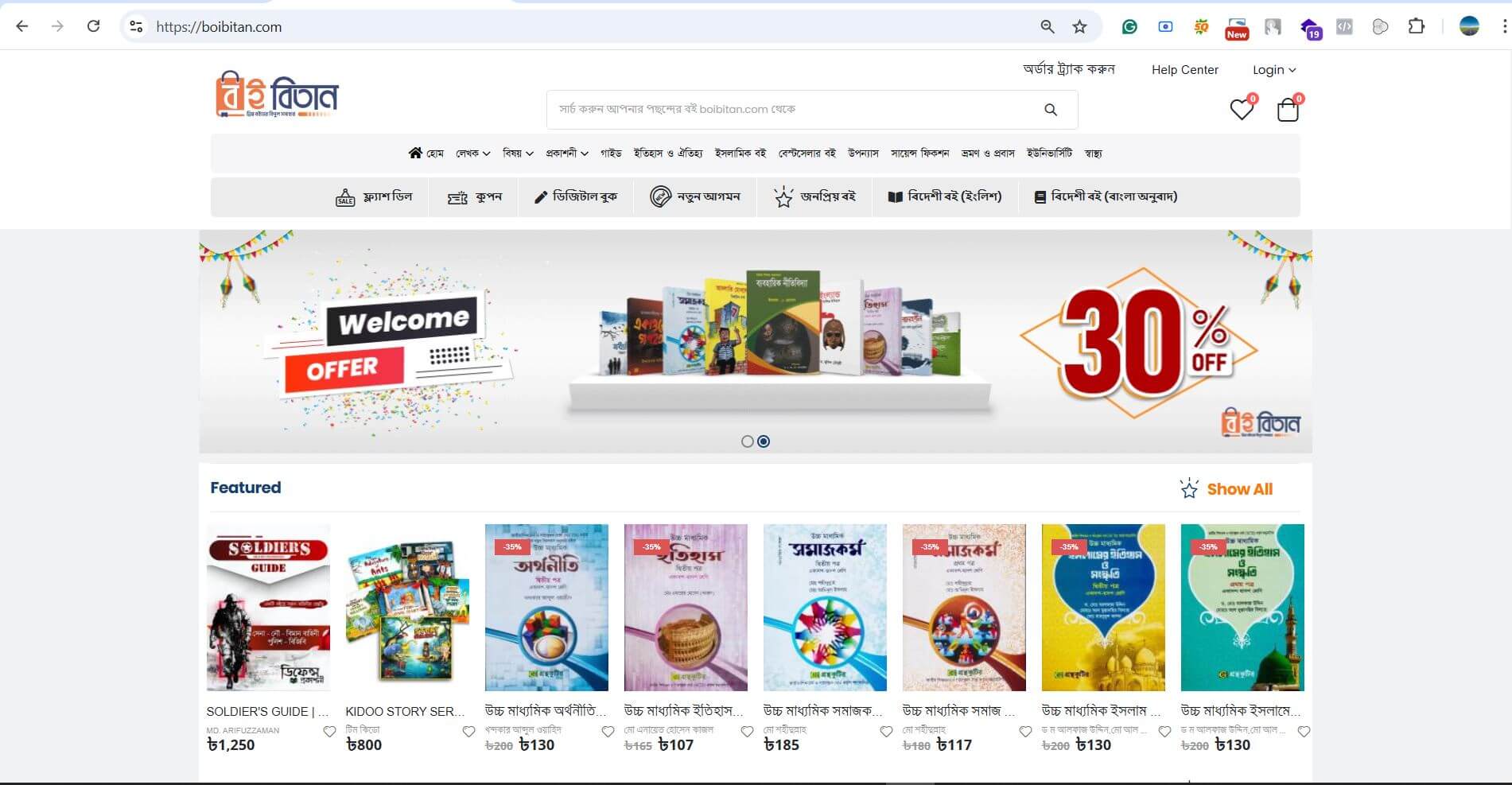The height and width of the screenshot is (785, 1512).
Task: Select the first carousel slide indicator
Action: (747, 441)
